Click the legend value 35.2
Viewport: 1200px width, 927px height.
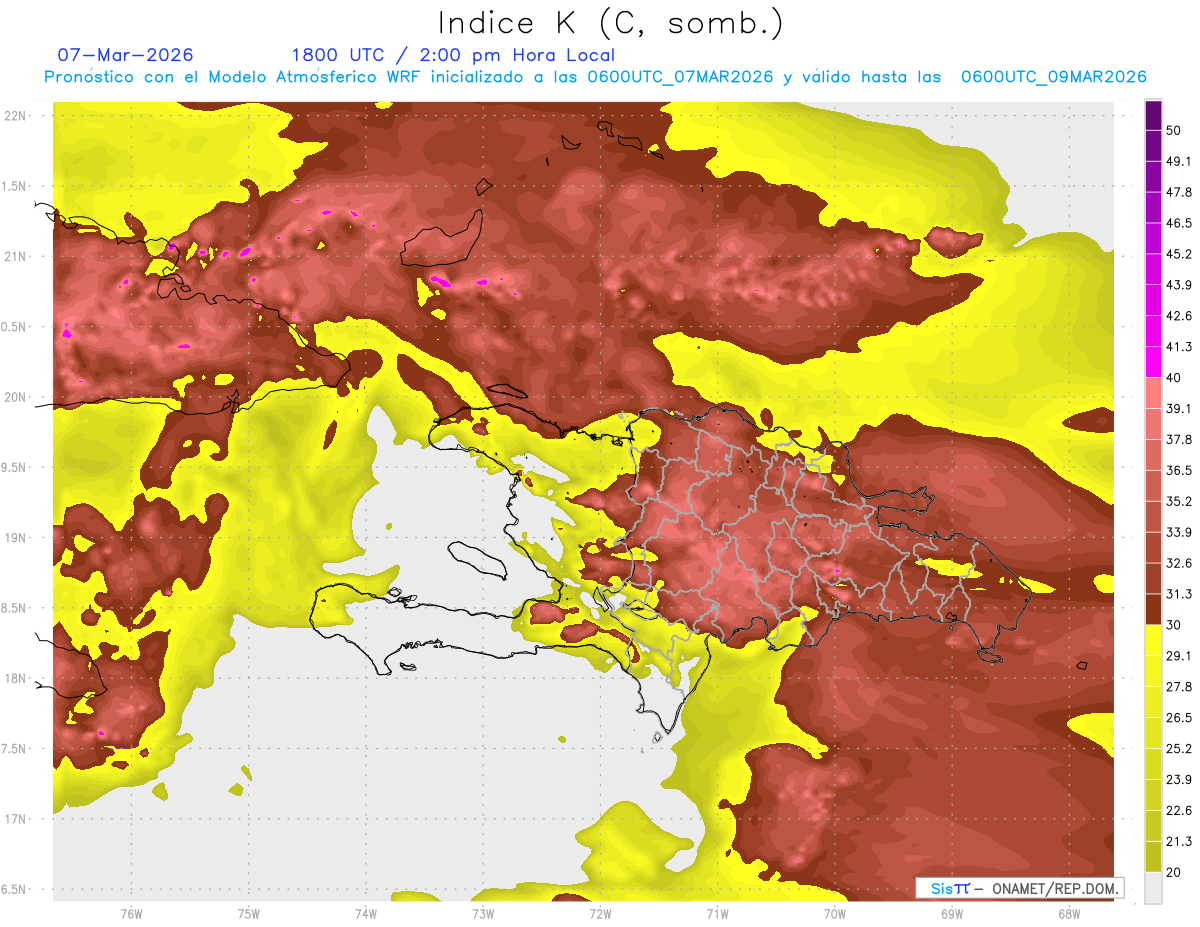(x=1179, y=501)
